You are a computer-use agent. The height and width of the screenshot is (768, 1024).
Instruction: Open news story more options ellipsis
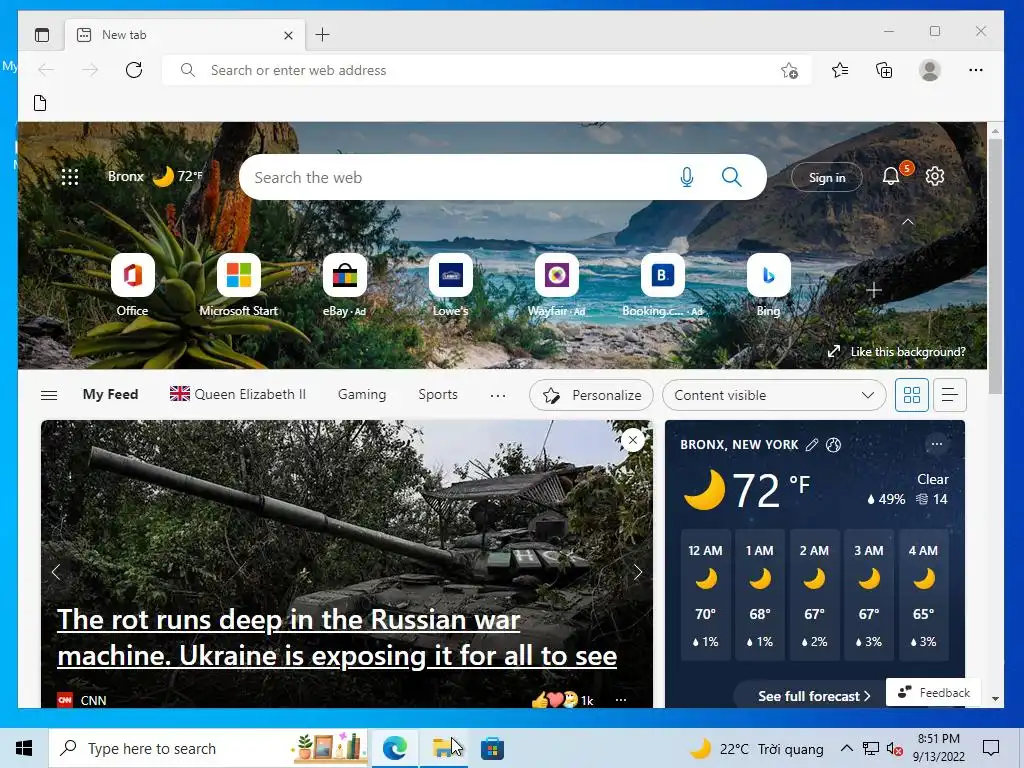click(621, 700)
